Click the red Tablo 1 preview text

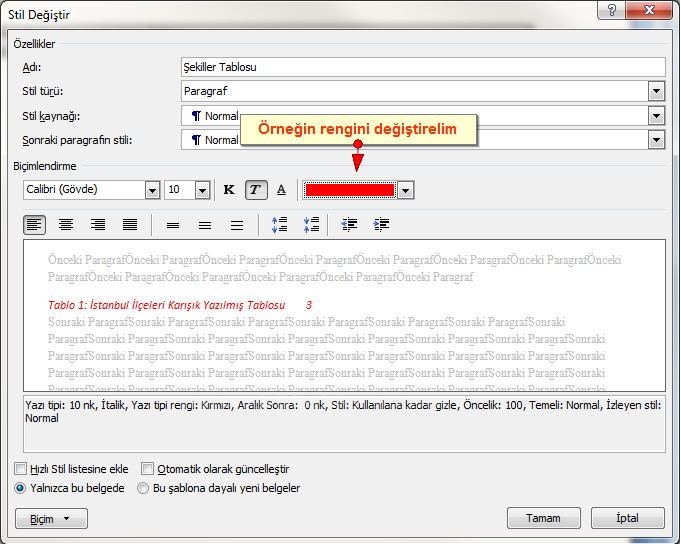[x=180, y=305]
